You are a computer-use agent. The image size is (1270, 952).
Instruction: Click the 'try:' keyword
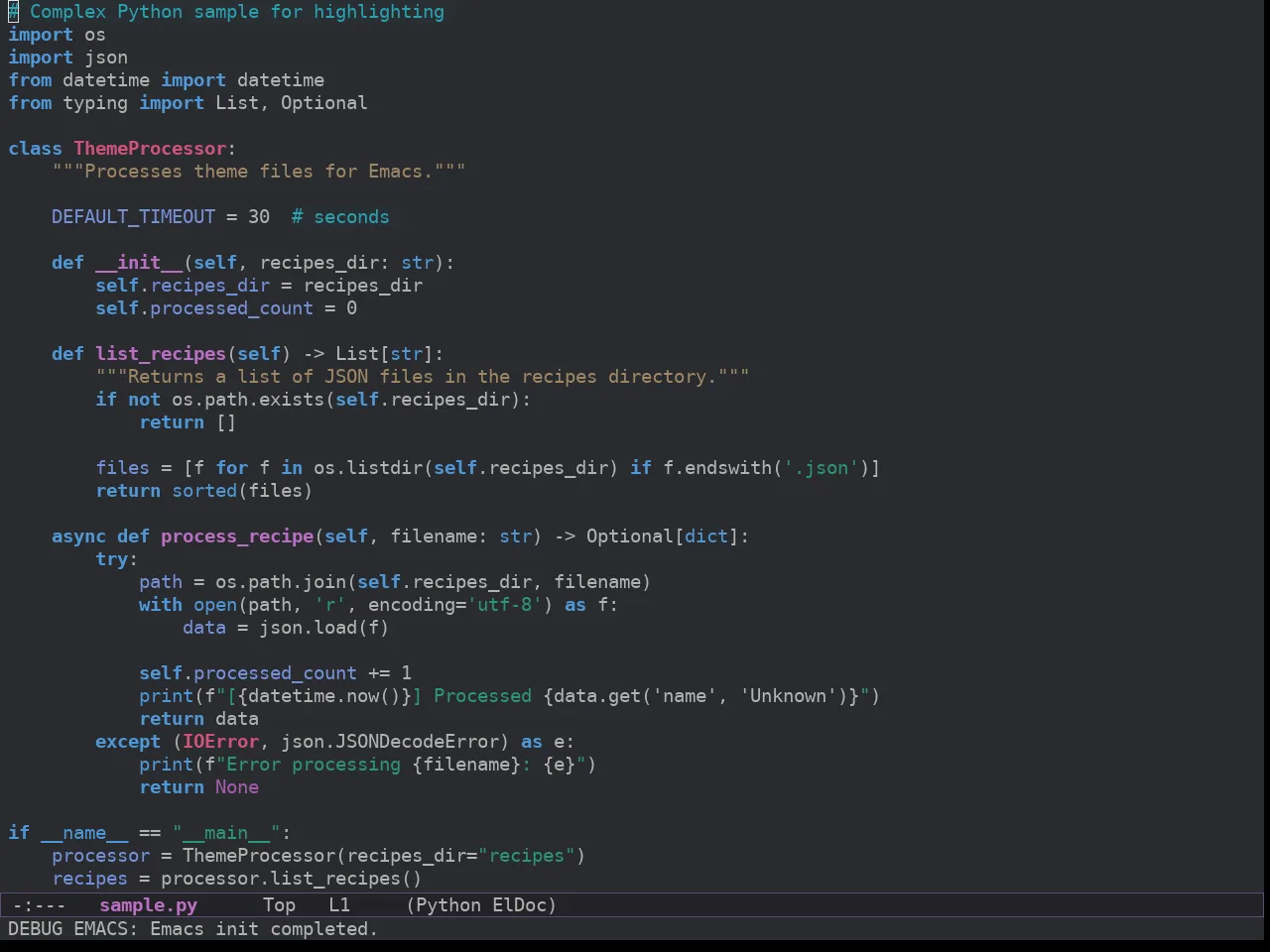(116, 559)
